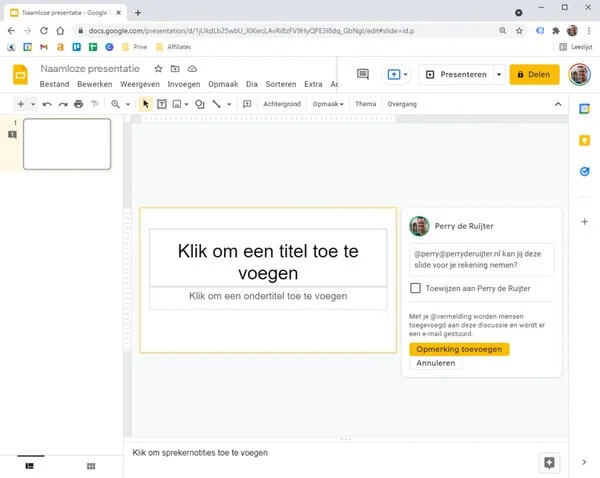This screenshot has height=478, width=600.
Task: Open the Invoegen menu
Action: tap(184, 84)
